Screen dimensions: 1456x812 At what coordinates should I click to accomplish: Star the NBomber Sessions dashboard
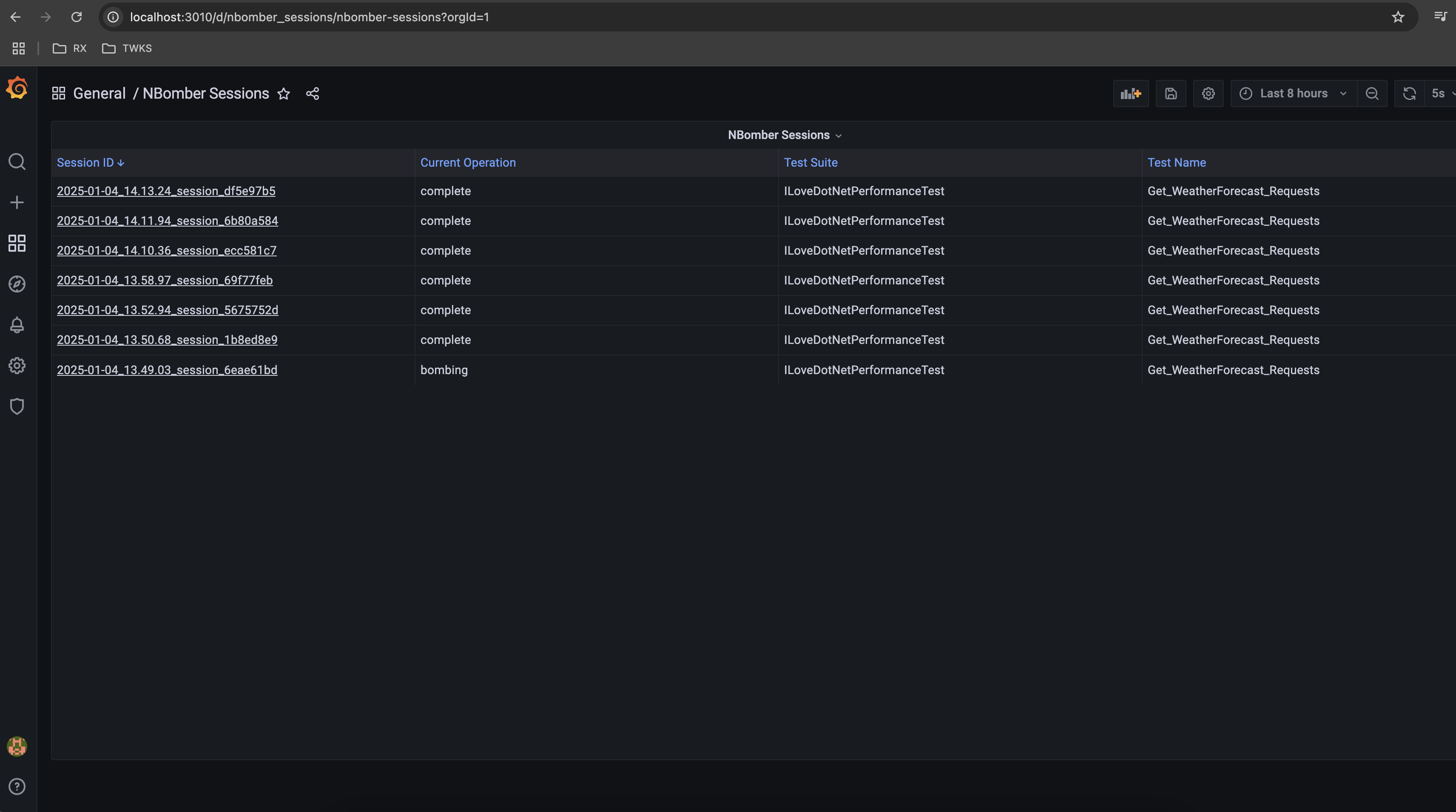[x=284, y=94]
